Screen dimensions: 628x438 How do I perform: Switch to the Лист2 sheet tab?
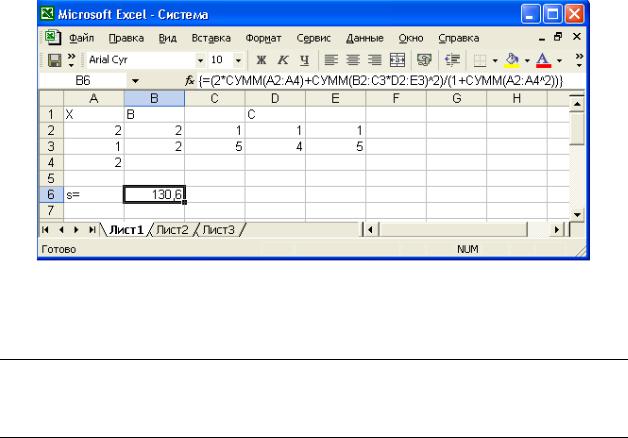172,230
